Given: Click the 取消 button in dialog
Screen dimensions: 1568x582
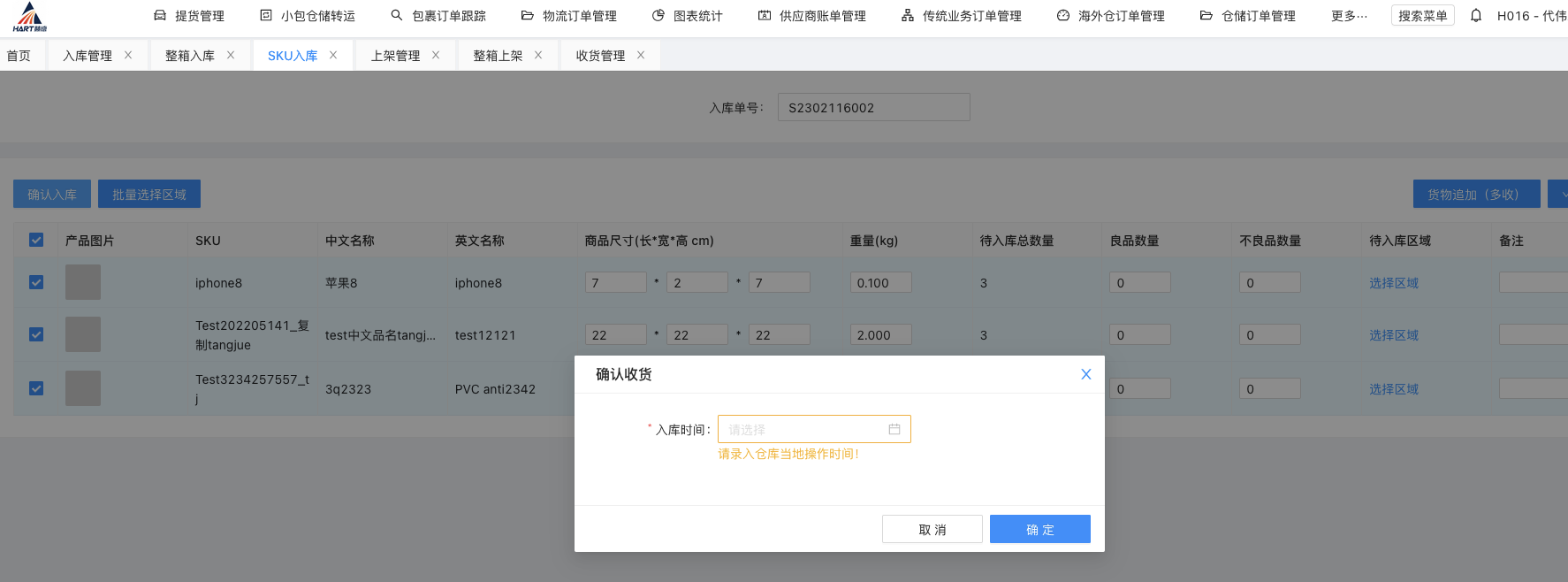Looking at the screenshot, I should point(932,529).
